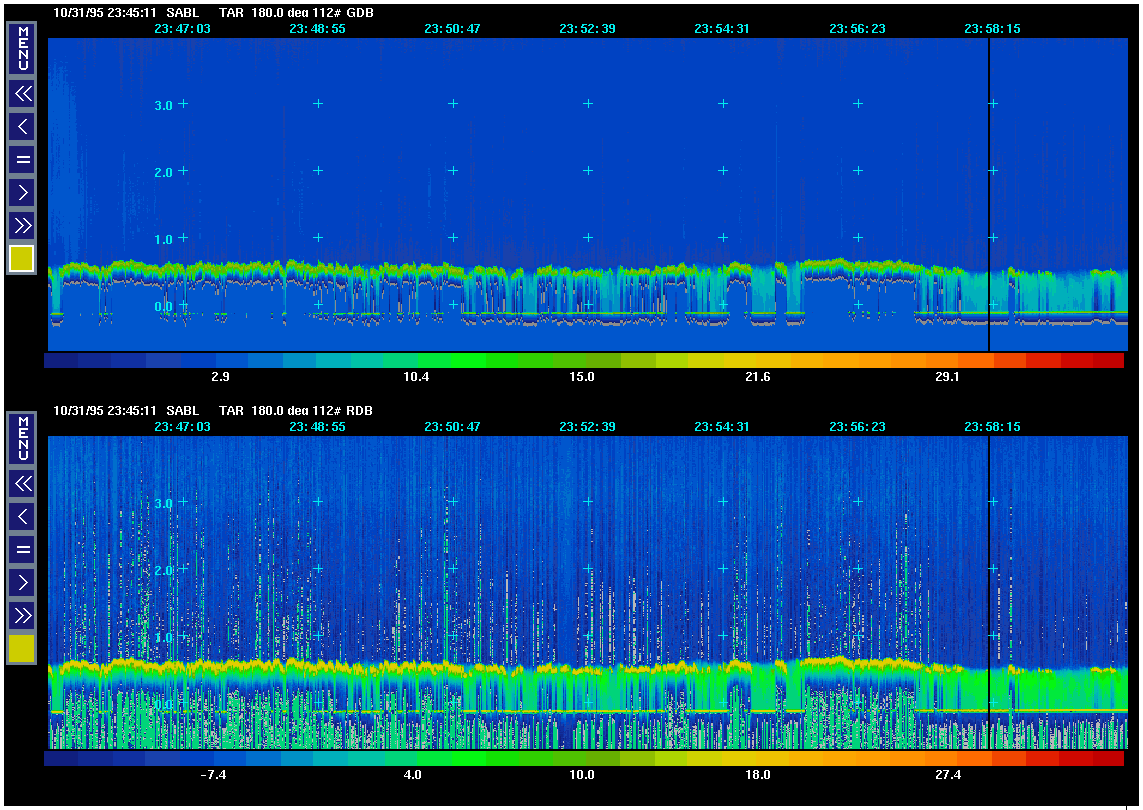Viewport: 1143px width, 810px height.
Task: Click the equals sign button in the RDB panel
Action: point(22,549)
